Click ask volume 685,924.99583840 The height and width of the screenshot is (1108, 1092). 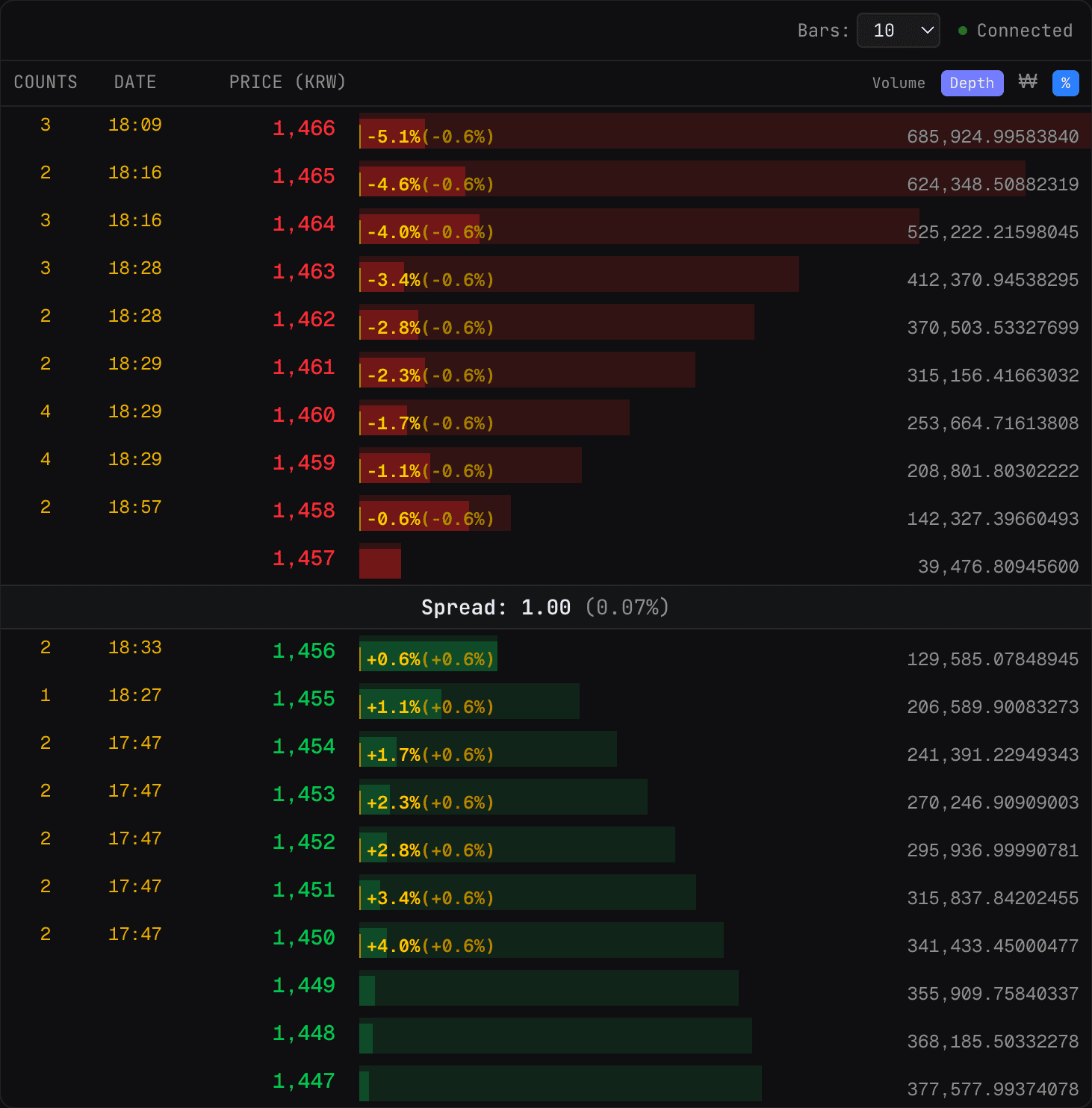pos(993,137)
